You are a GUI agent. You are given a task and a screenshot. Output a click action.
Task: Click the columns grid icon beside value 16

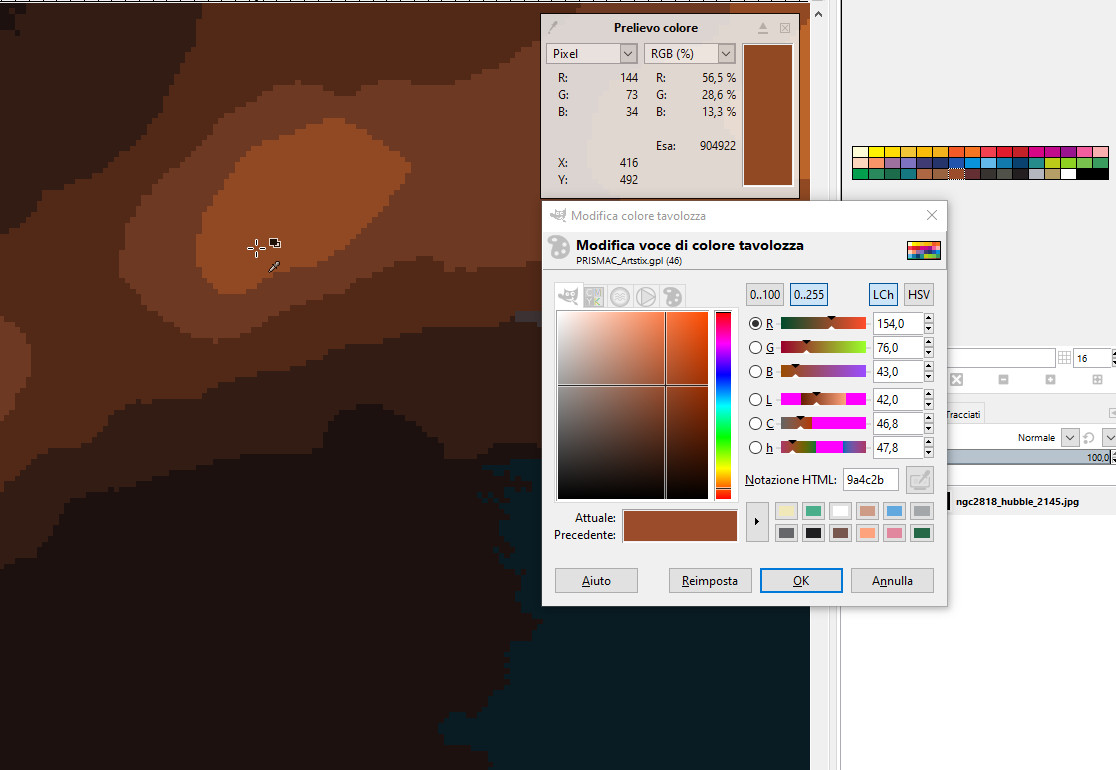coord(1064,358)
